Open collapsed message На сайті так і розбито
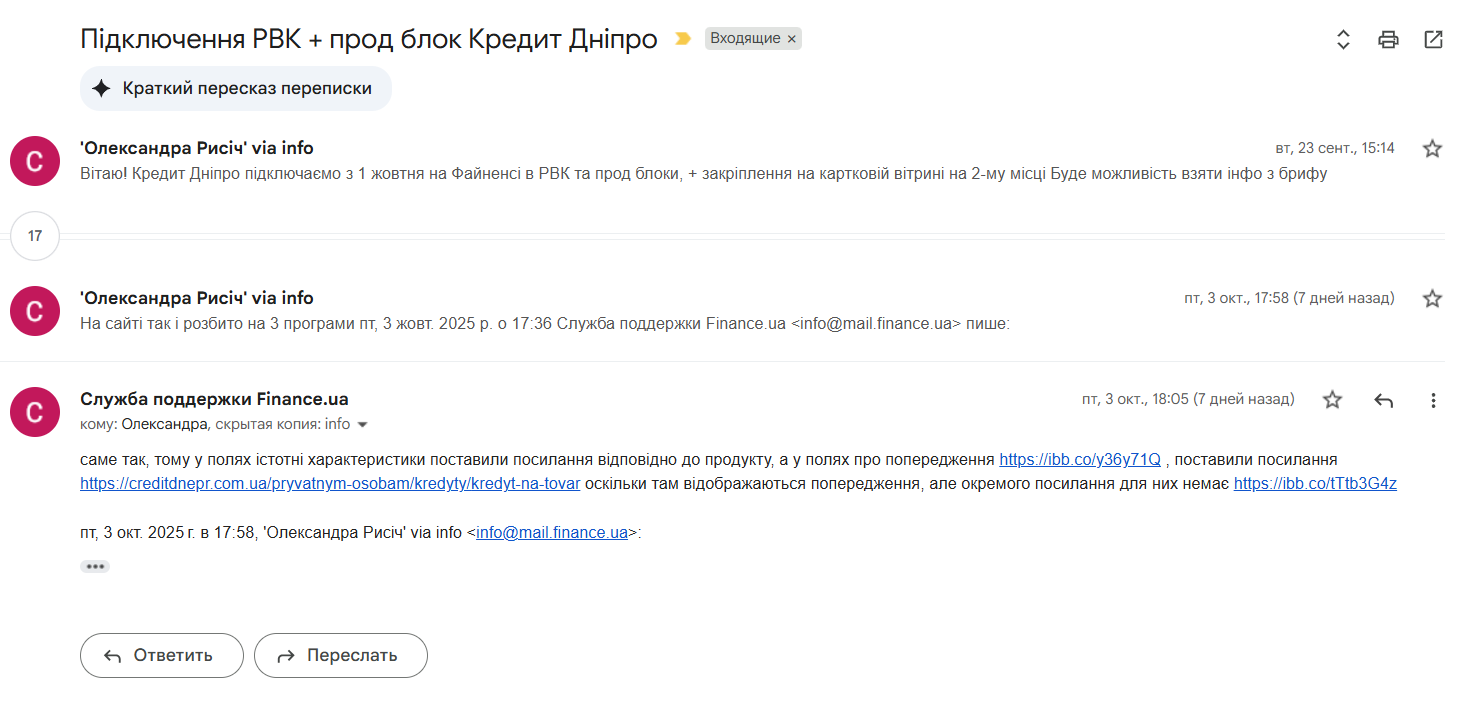The width and height of the screenshot is (1481, 711). pos(545,324)
